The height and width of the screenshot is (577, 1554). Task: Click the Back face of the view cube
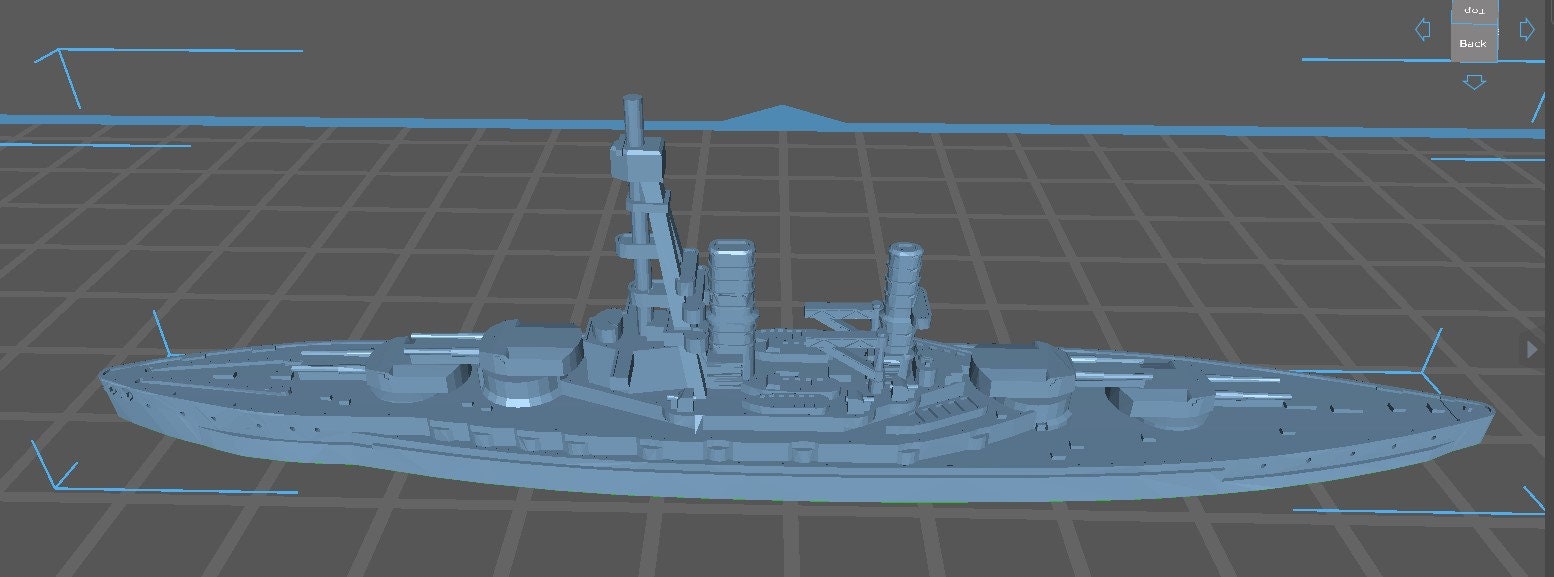click(x=1474, y=42)
